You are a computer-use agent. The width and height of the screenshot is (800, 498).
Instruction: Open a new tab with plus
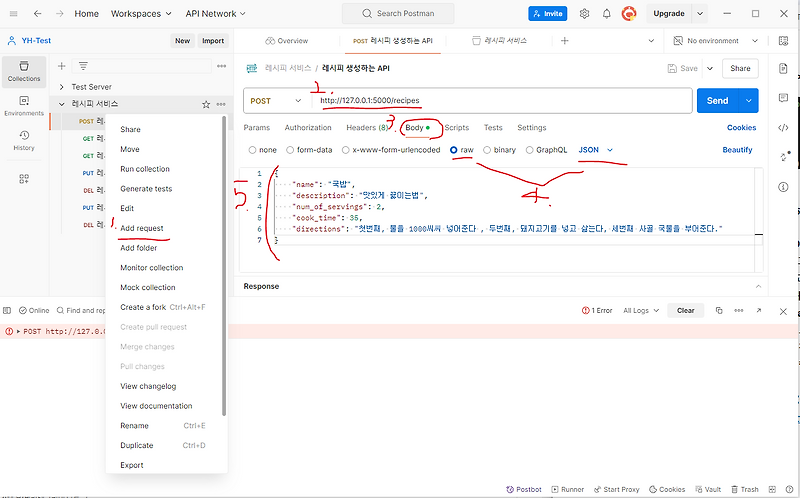coord(565,41)
